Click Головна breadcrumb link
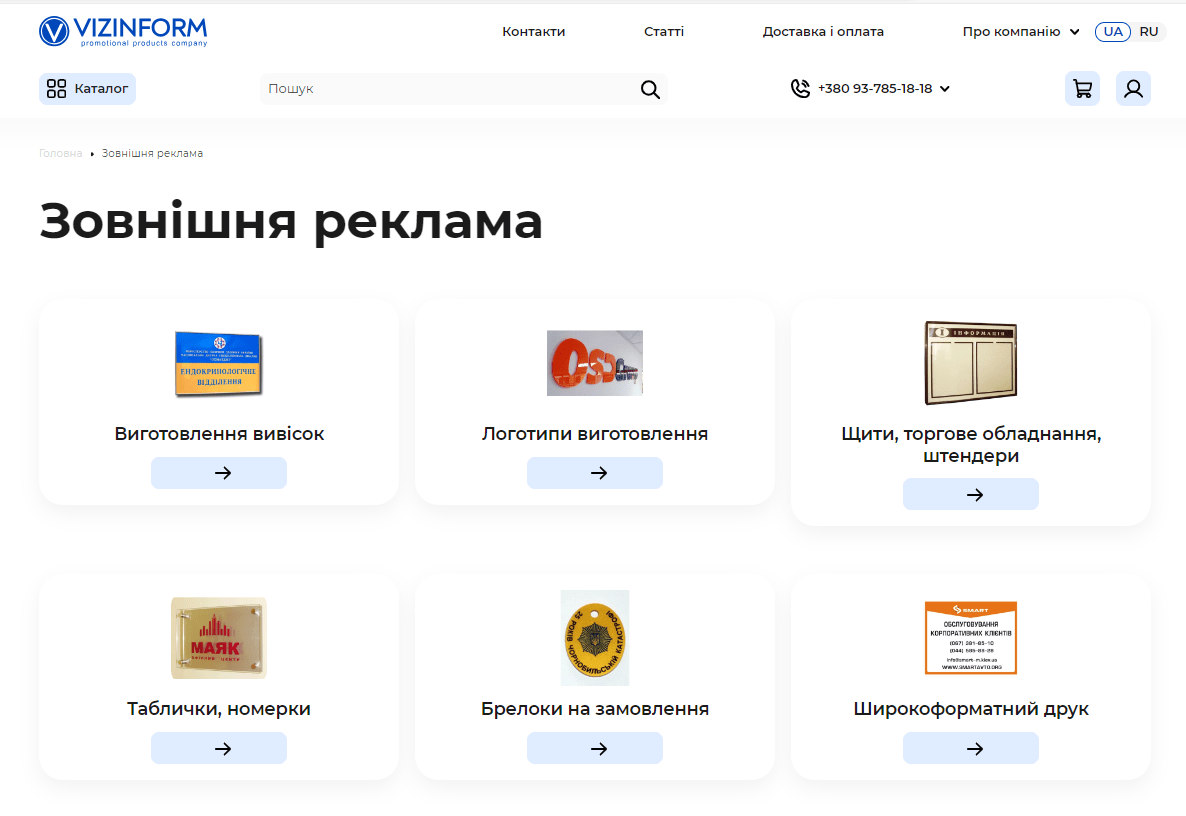Screen dimensions: 1186x816 [60, 154]
